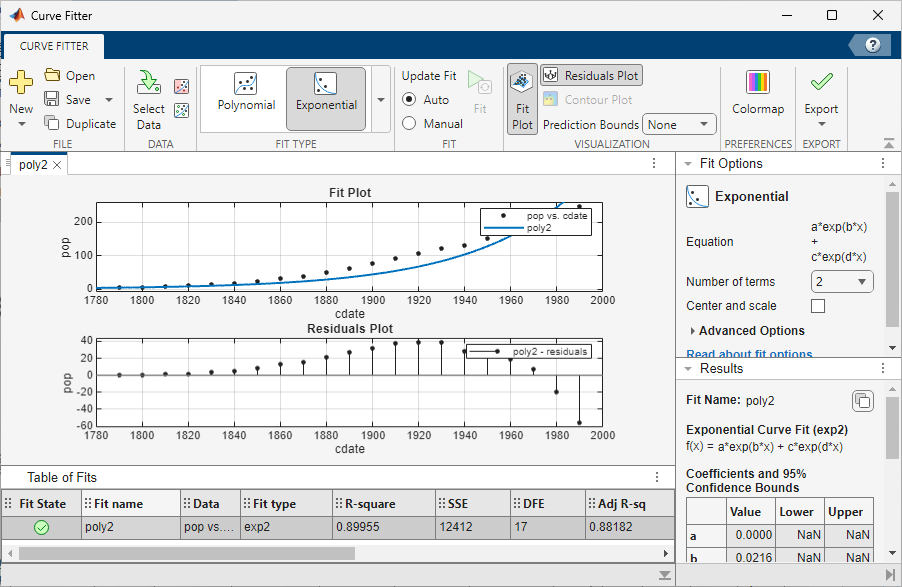Click the Export checkmark icon
This screenshot has width=902, height=587.
click(x=821, y=82)
